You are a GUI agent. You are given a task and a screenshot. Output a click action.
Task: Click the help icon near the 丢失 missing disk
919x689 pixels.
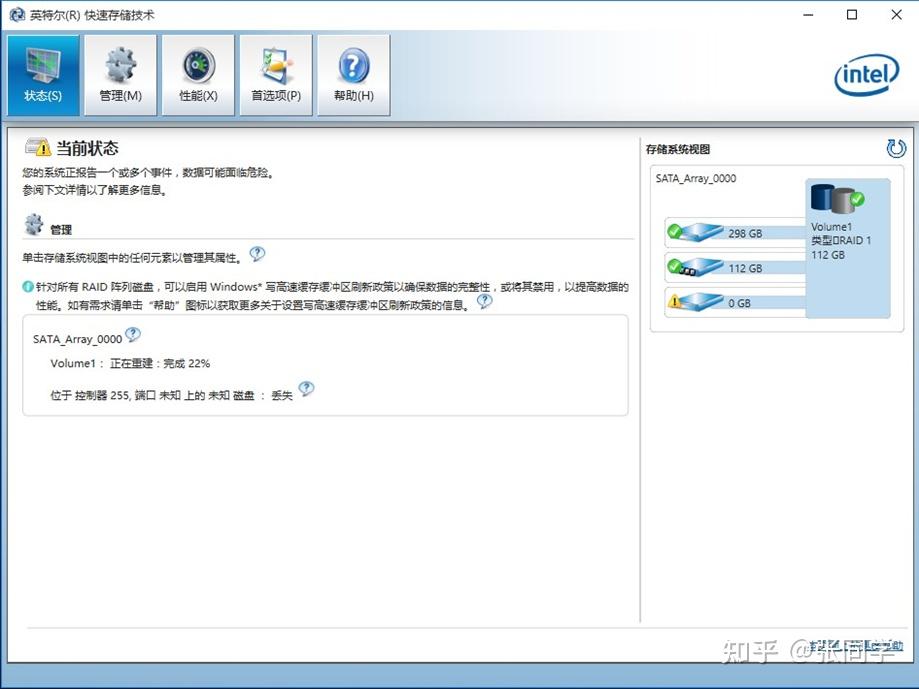click(306, 389)
